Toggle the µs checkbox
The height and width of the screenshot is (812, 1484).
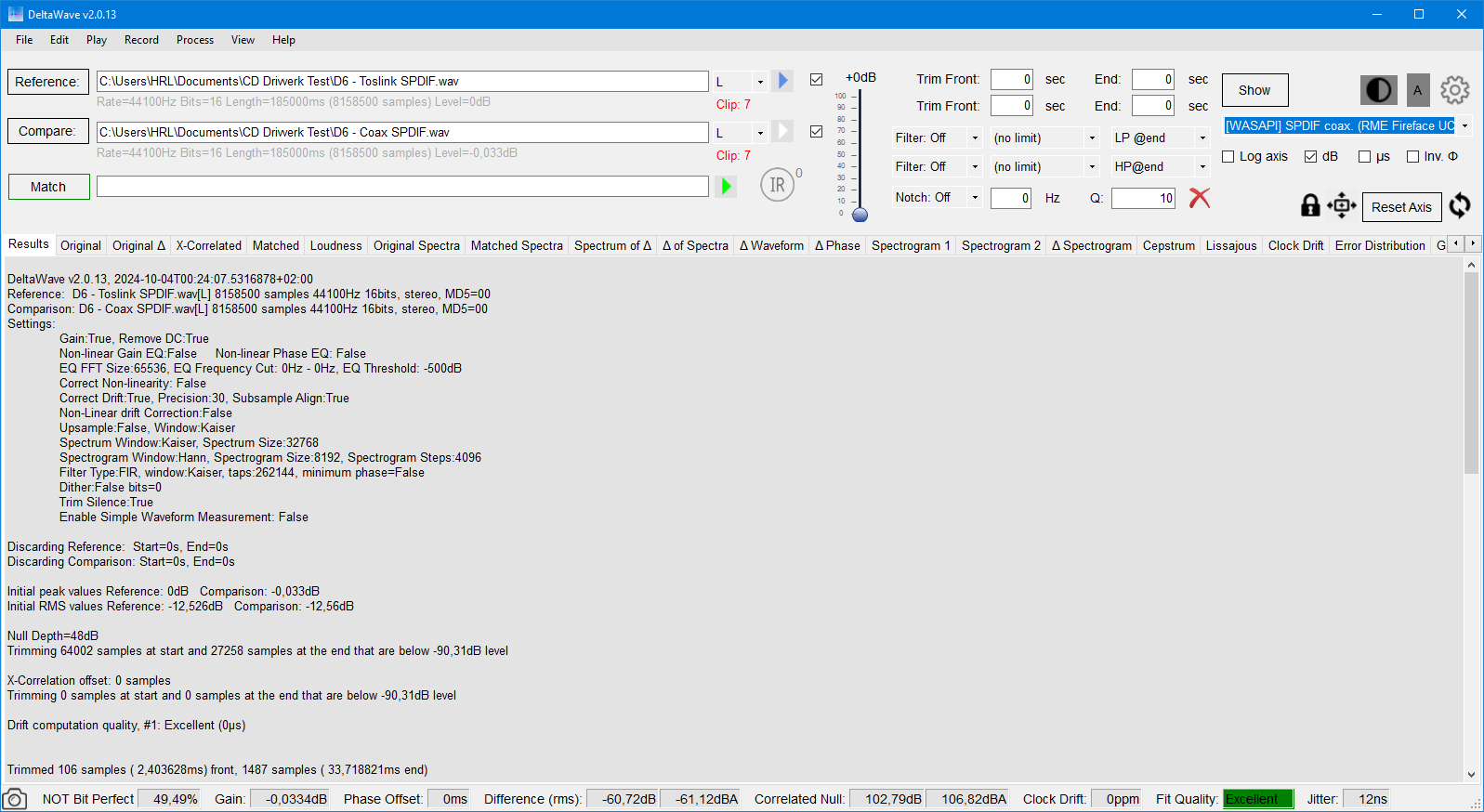1365,157
